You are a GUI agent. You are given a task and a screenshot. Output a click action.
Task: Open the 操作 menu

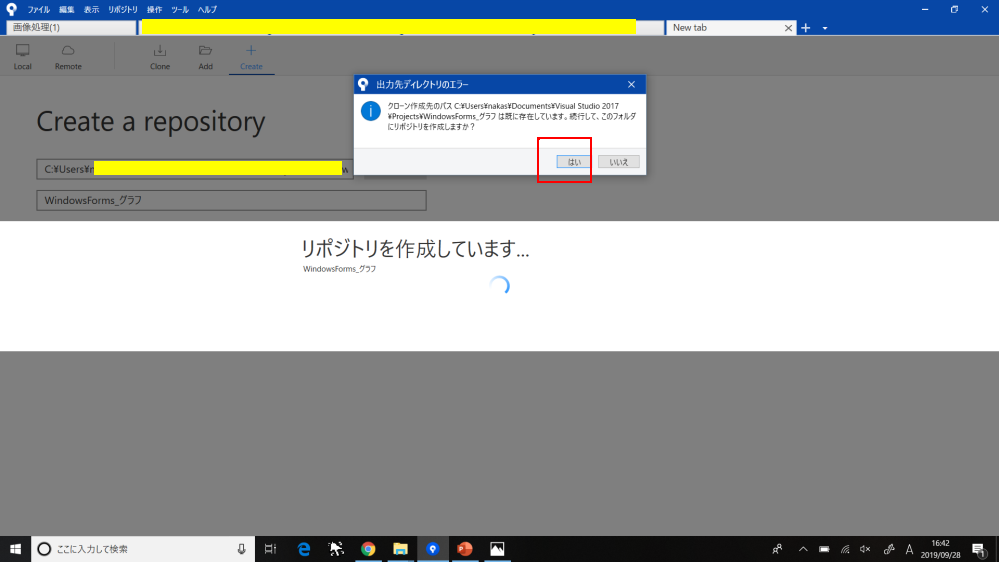154,10
